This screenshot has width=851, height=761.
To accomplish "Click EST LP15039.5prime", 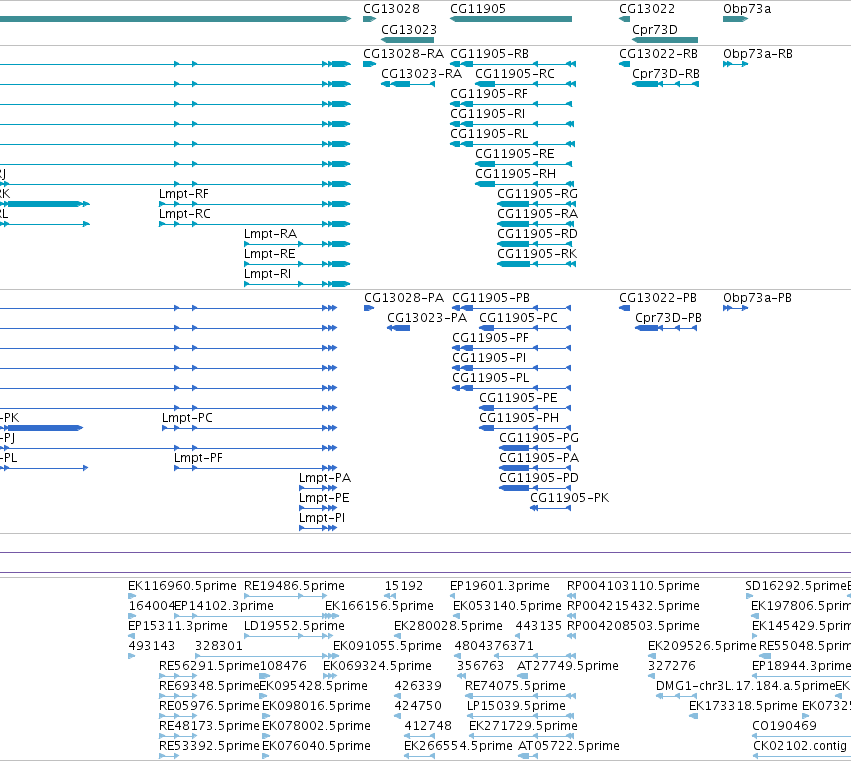I will click(x=516, y=706).
